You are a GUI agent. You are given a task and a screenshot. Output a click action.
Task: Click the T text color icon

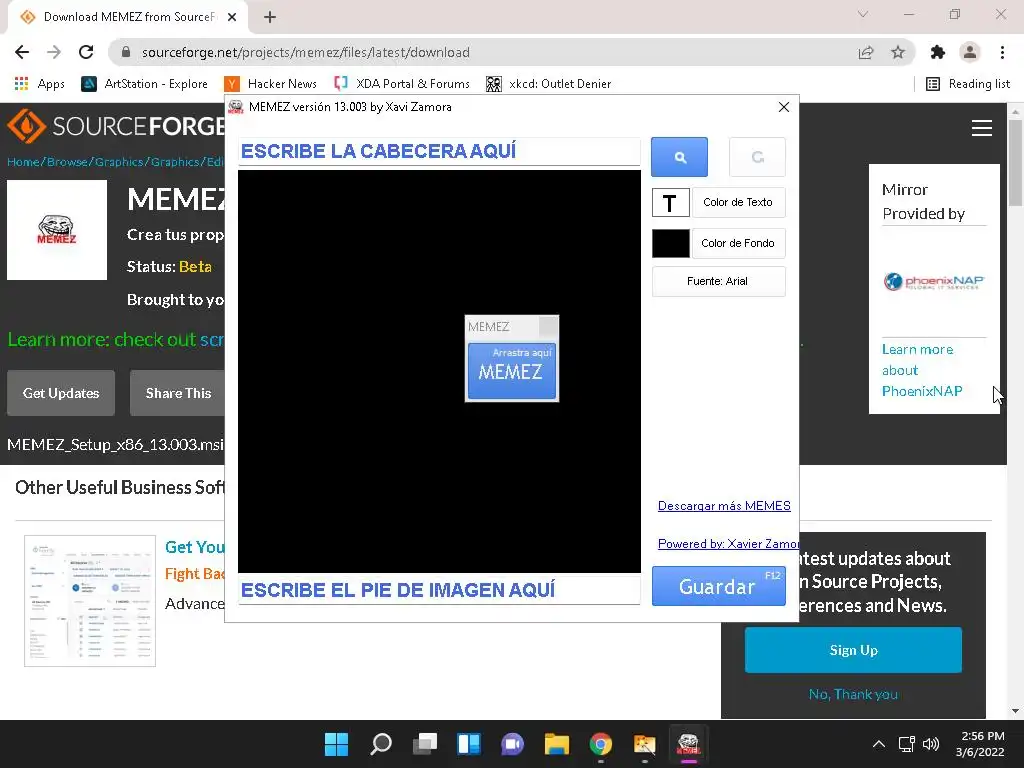pos(671,203)
